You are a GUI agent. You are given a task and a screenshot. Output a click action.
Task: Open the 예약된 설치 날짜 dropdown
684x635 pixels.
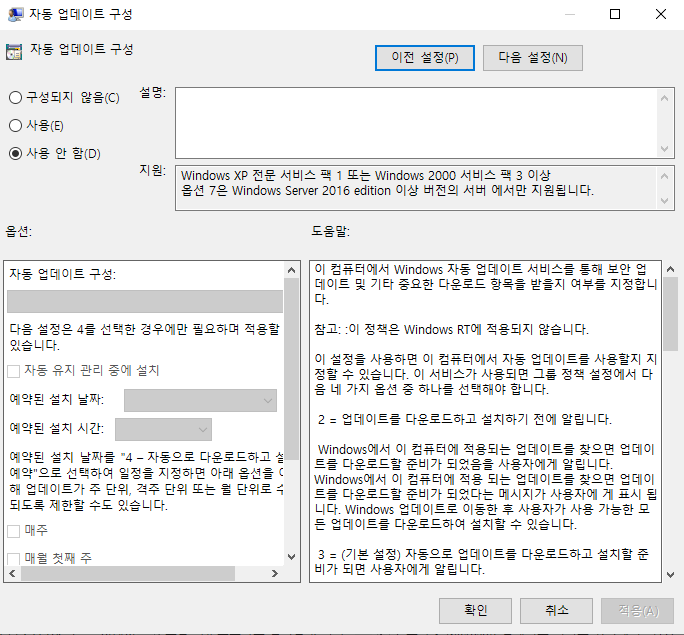coord(200,400)
